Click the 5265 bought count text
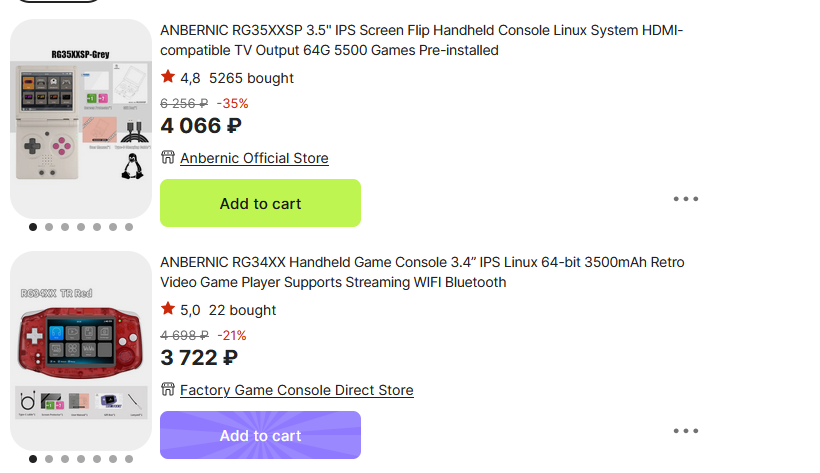The image size is (820, 473). (251, 78)
